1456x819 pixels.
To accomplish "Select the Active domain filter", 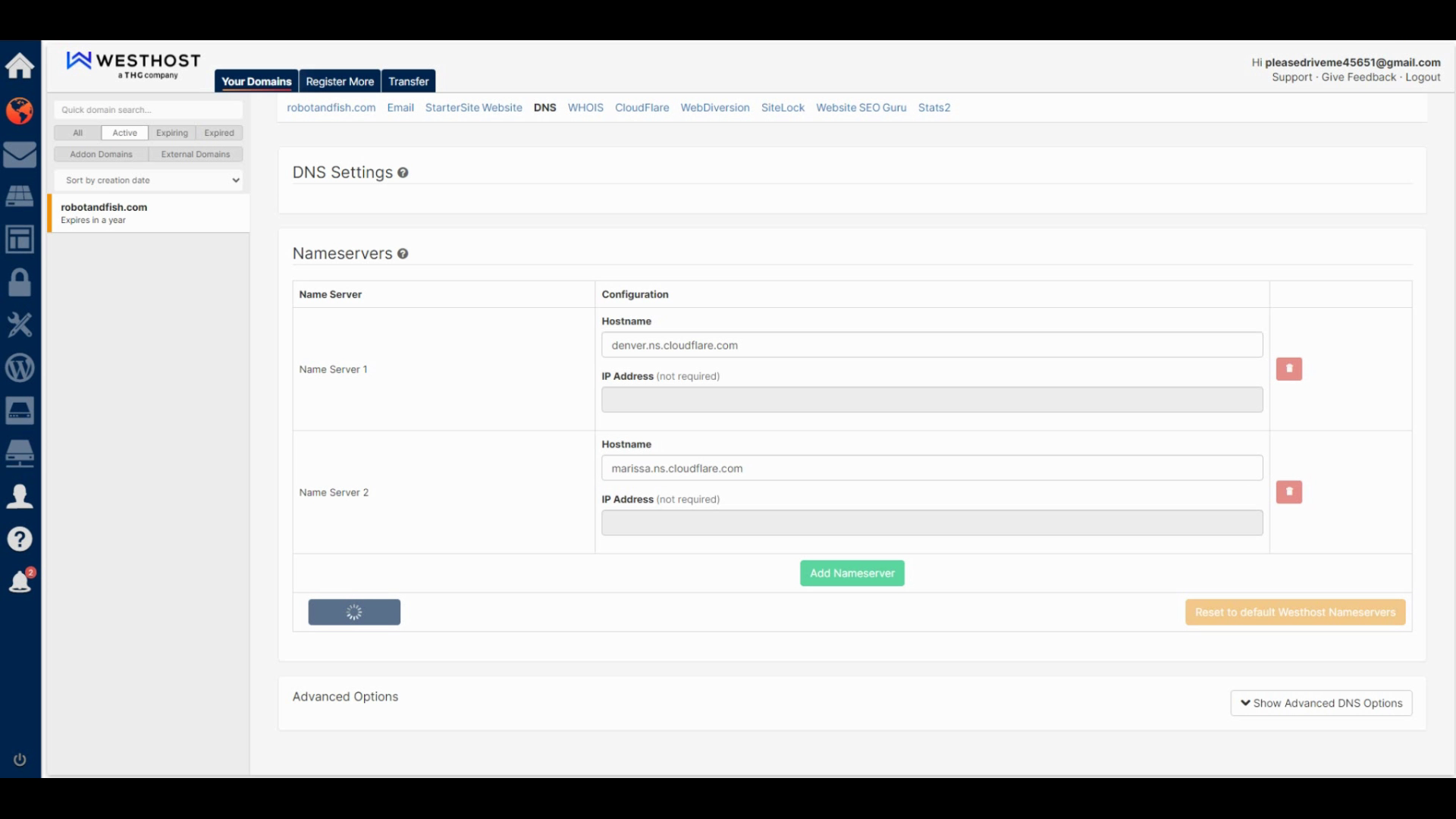I will (124, 133).
